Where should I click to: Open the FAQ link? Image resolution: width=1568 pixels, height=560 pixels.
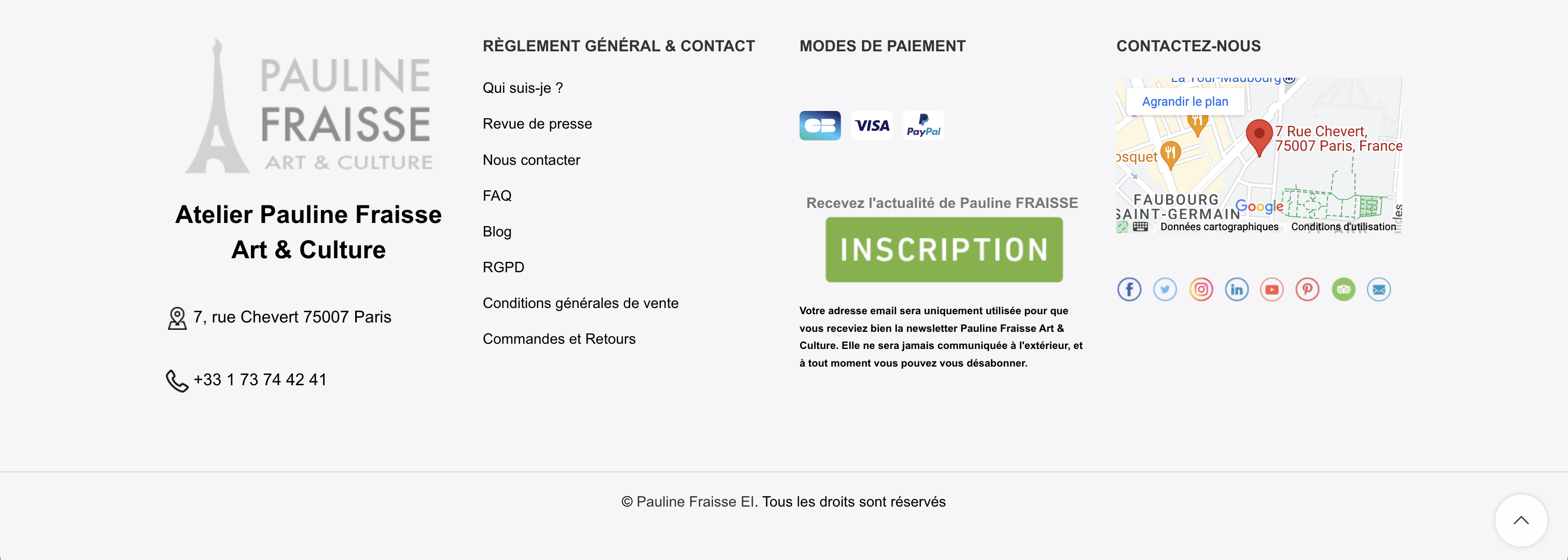coord(497,196)
